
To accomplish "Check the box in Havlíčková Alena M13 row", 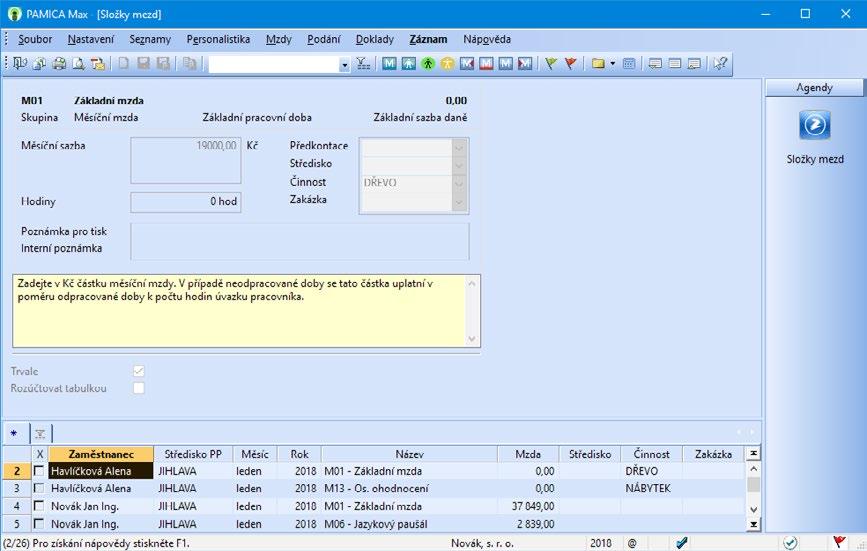I will (x=39, y=488).
